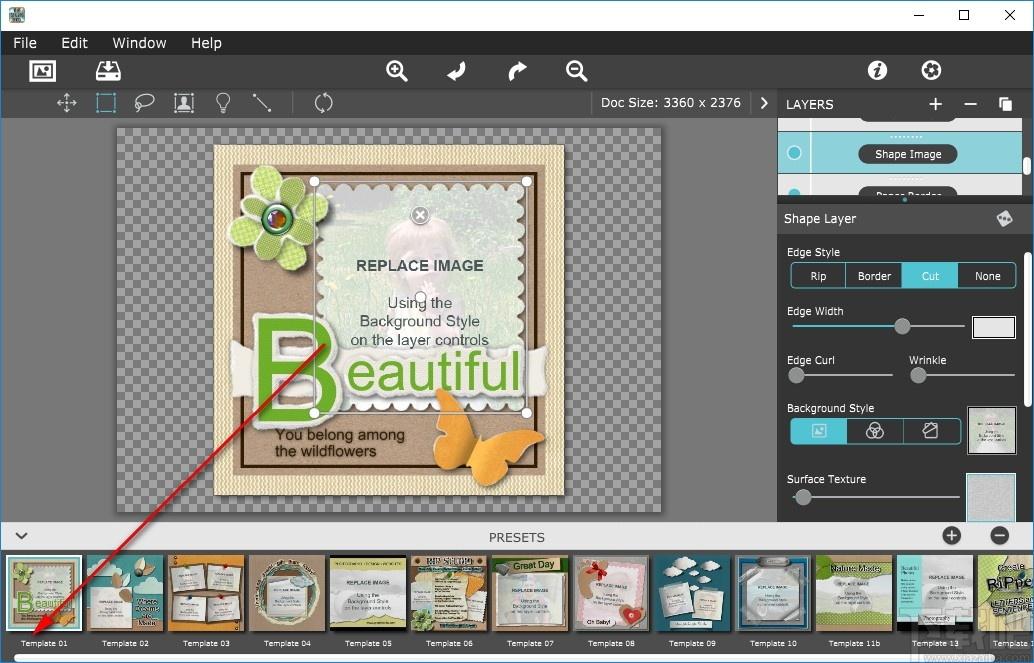This screenshot has height=663, width=1034.
Task: Click the presets horizontal scrollbar
Action: (x=504, y=658)
